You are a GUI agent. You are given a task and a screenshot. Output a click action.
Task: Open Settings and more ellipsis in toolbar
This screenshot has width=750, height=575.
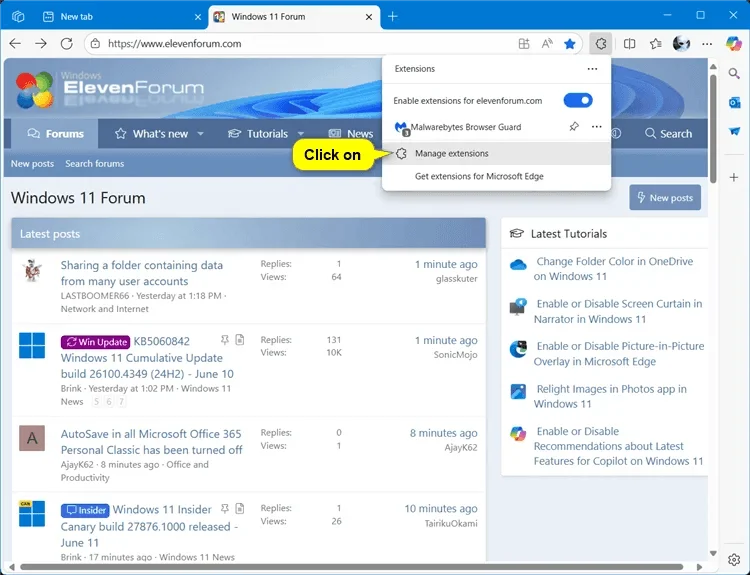tap(707, 44)
